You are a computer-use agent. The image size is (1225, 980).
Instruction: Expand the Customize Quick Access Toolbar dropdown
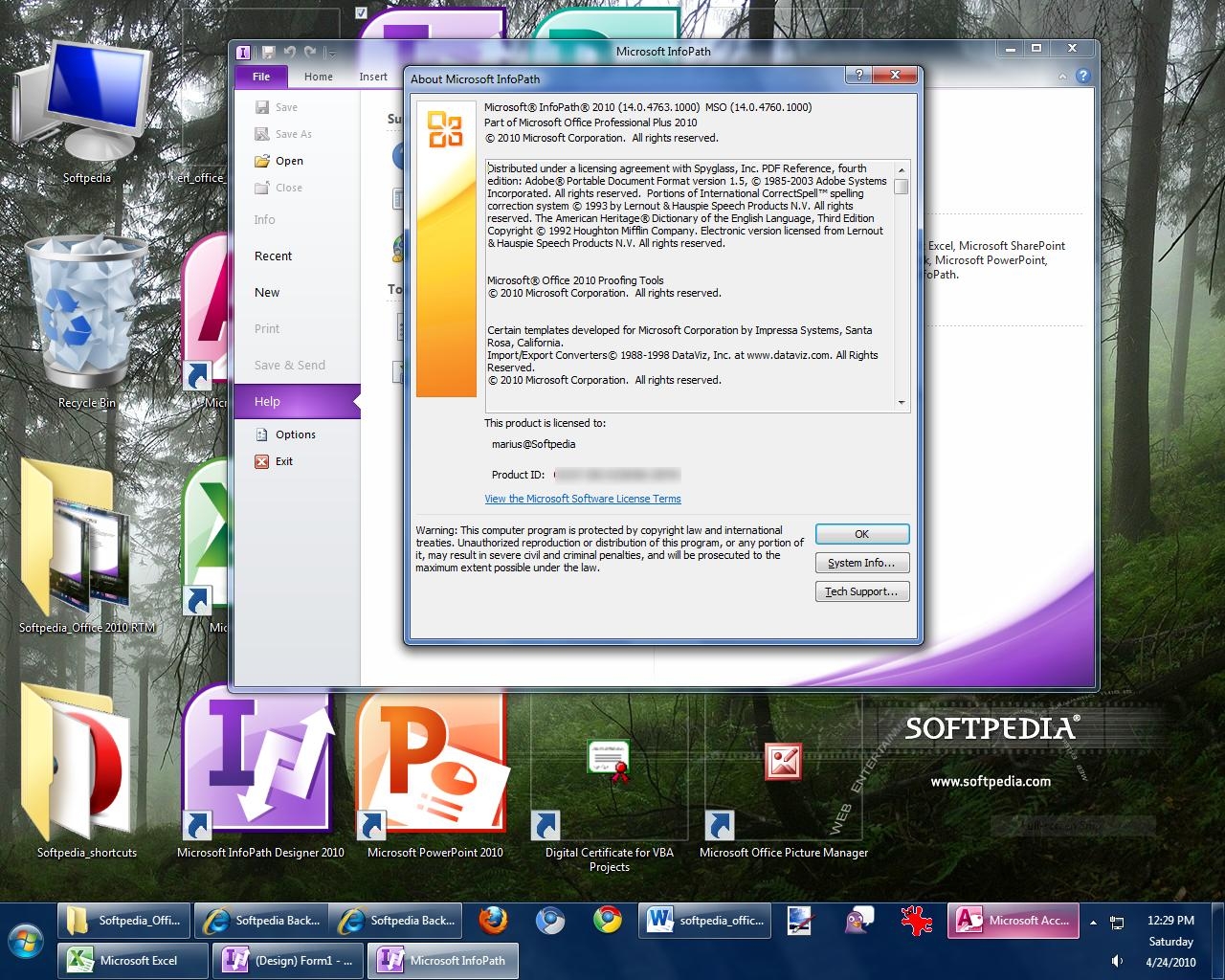tap(330, 54)
